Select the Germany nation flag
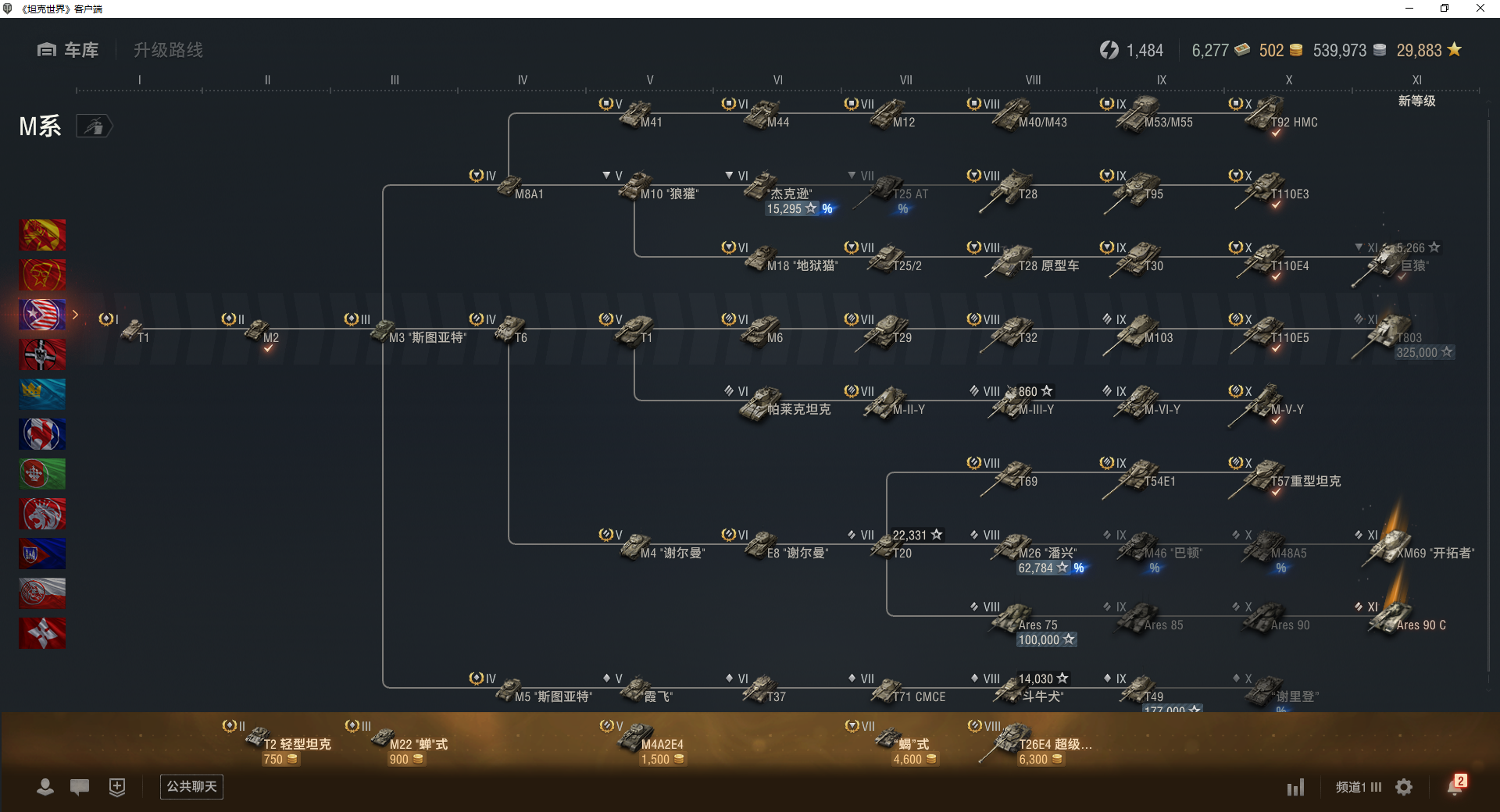The height and width of the screenshot is (812, 1500). point(42,354)
